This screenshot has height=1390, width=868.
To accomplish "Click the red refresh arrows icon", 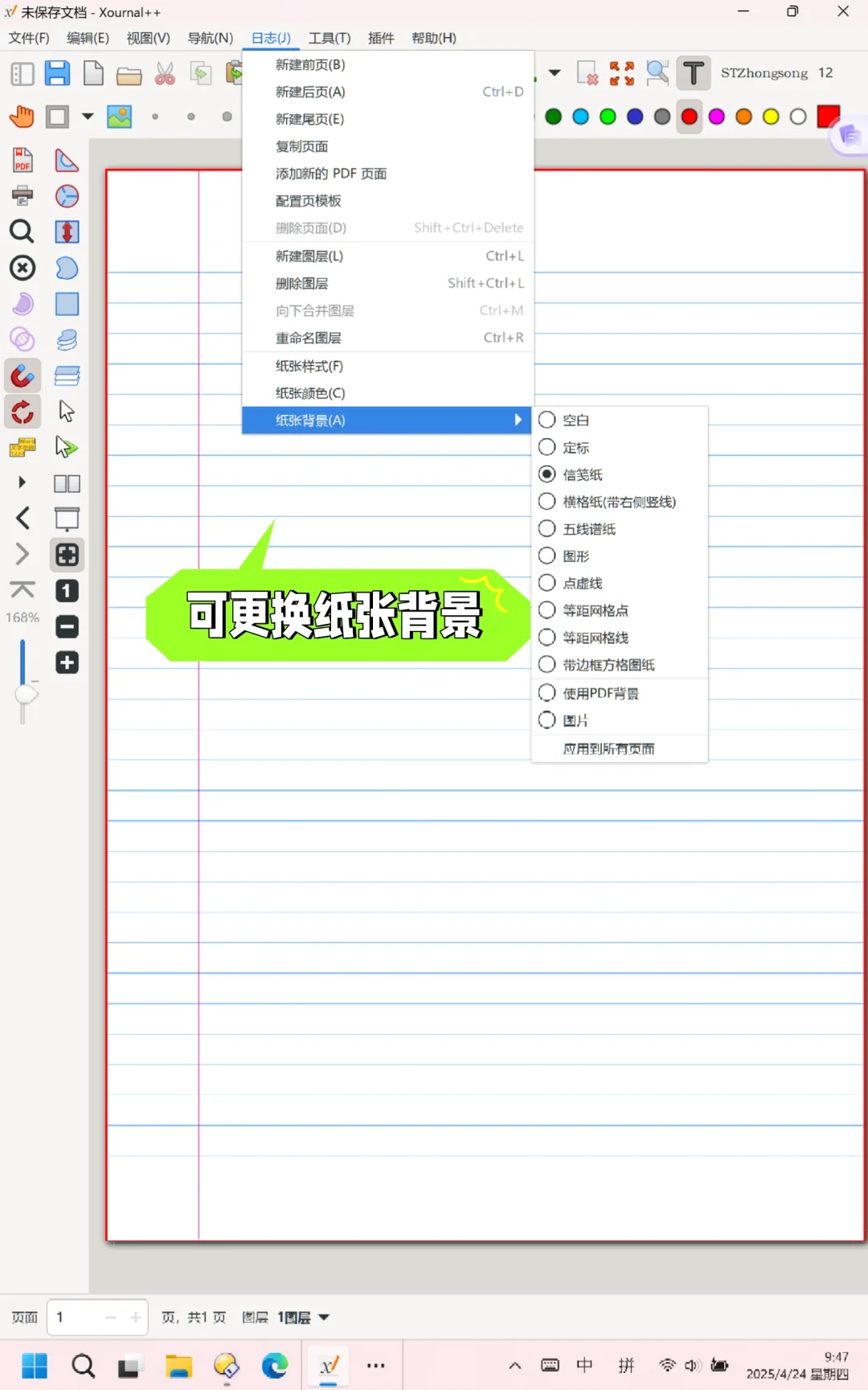I will (23, 412).
